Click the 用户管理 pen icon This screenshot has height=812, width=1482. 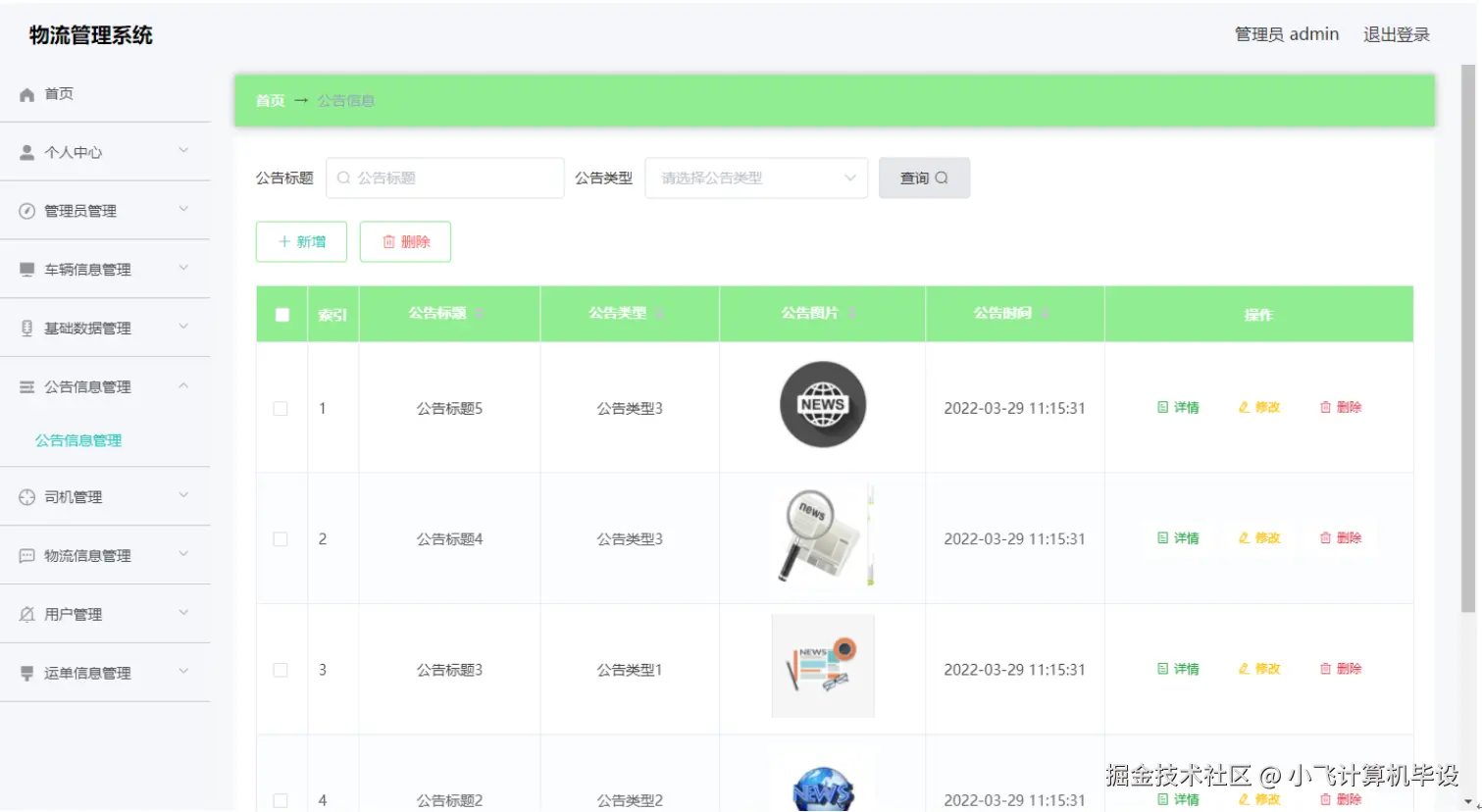tap(26, 614)
